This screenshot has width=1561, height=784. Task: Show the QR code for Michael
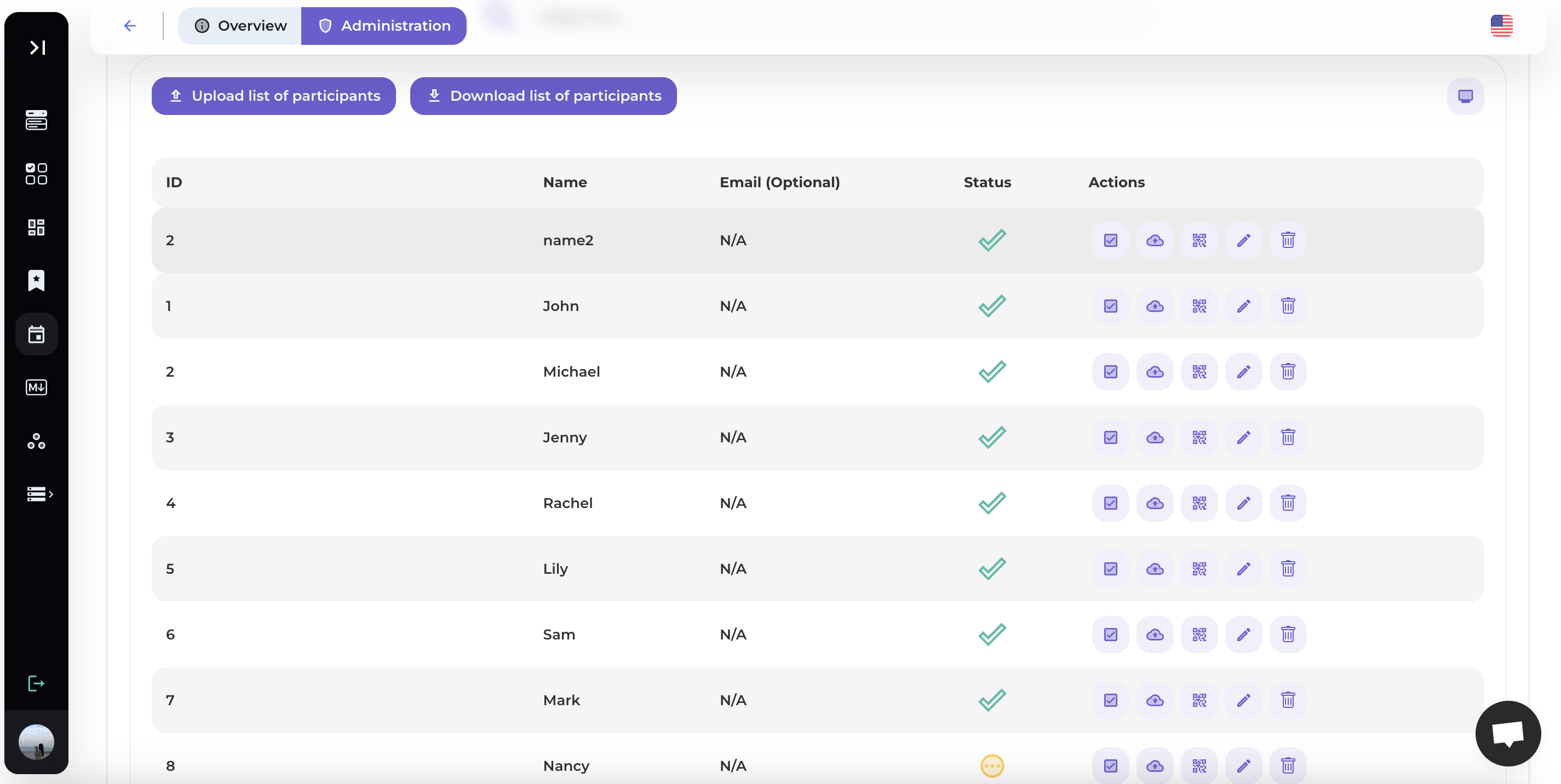1199,371
